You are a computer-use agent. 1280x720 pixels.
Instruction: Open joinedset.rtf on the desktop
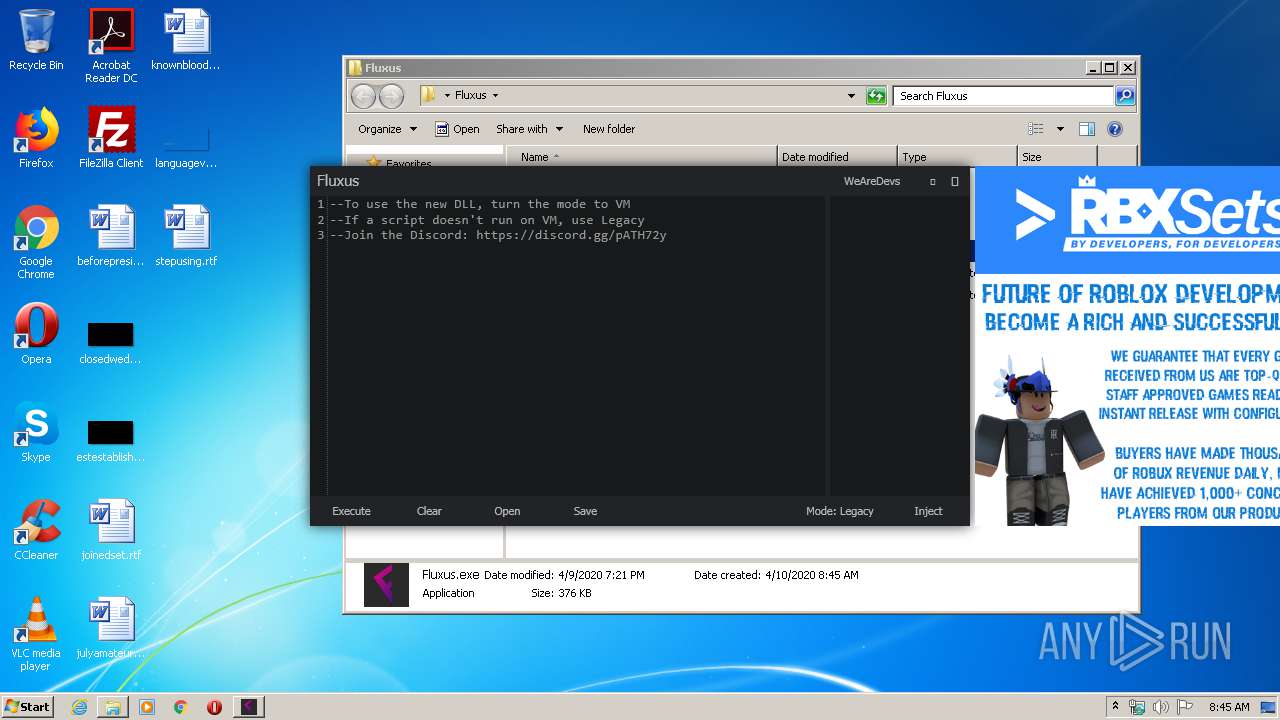click(x=111, y=530)
